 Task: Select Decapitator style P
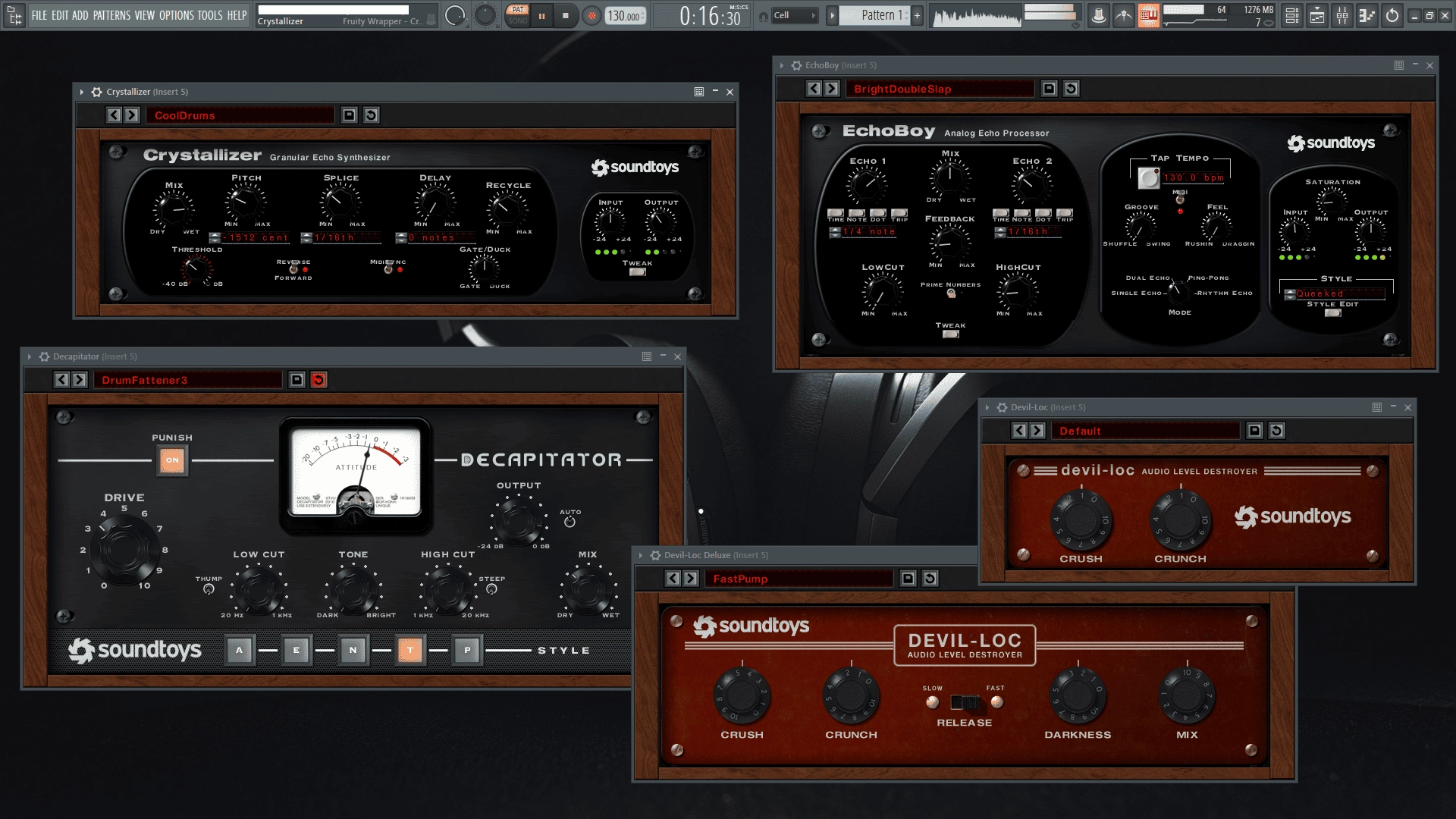tap(467, 650)
